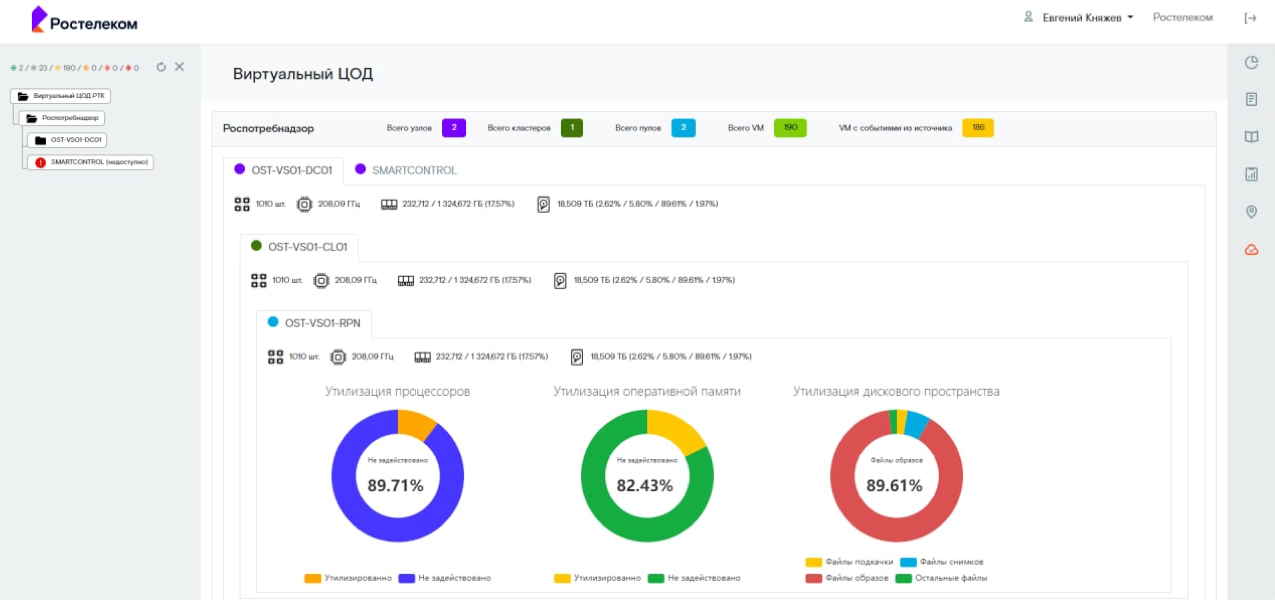1275x600 pixels.
Task: Toggle Утилизированно legend under processor chart
Action: 348,578
